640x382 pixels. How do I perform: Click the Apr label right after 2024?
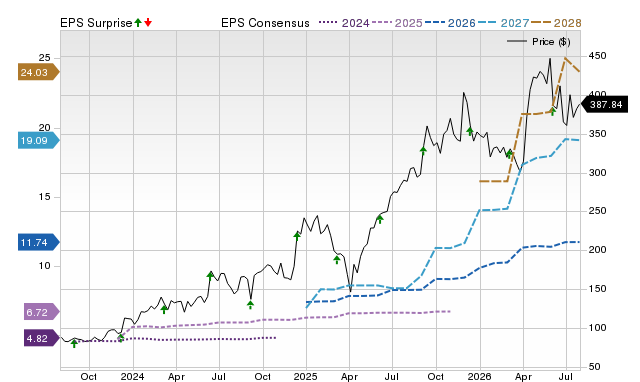point(176,376)
